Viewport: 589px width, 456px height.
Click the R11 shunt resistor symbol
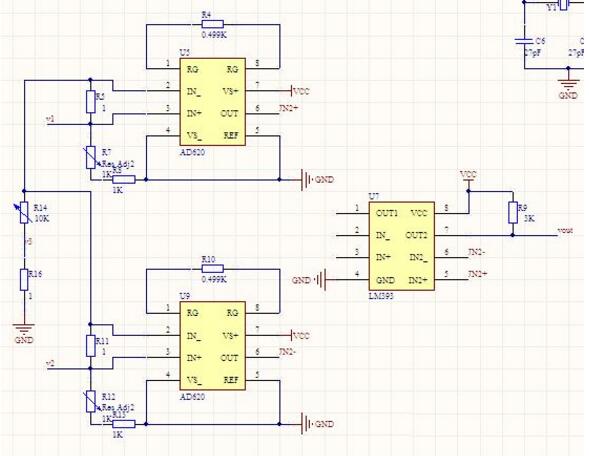click(91, 346)
